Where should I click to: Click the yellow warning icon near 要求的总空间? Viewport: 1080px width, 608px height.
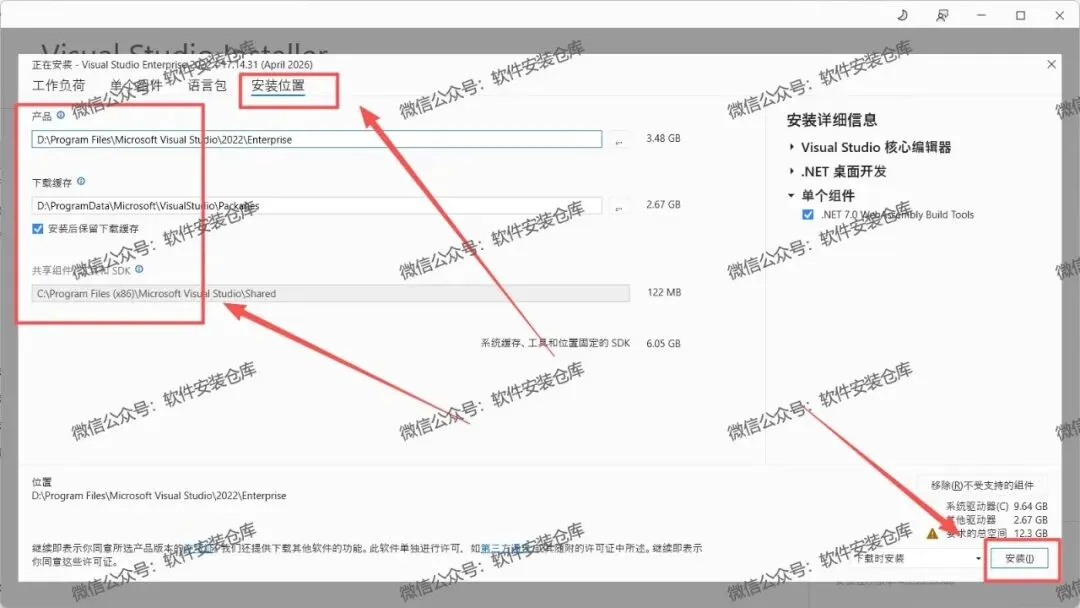(x=932, y=534)
